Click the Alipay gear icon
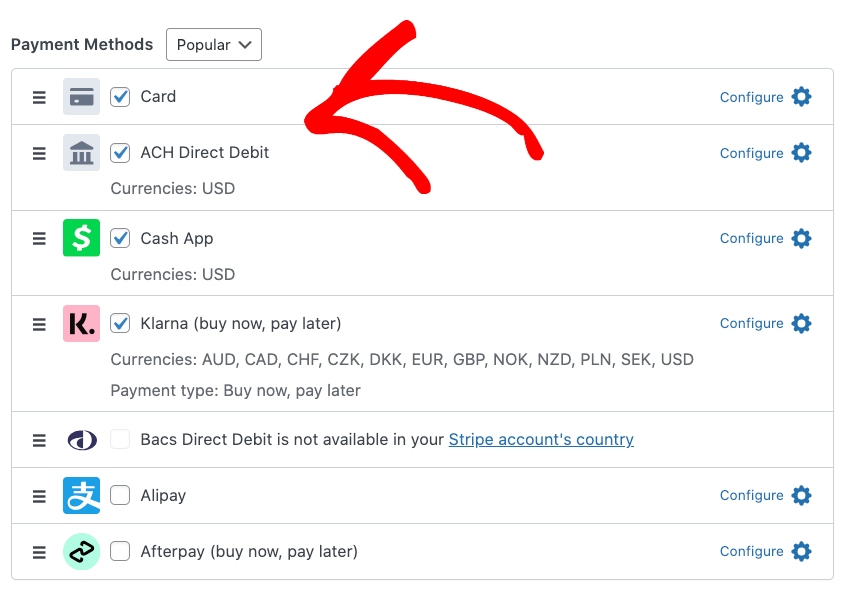Image resolution: width=848 pixels, height=590 pixels. click(801, 495)
